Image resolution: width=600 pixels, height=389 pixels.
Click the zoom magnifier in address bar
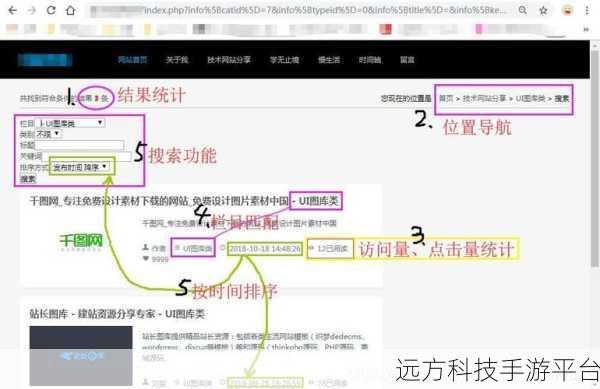coord(522,10)
